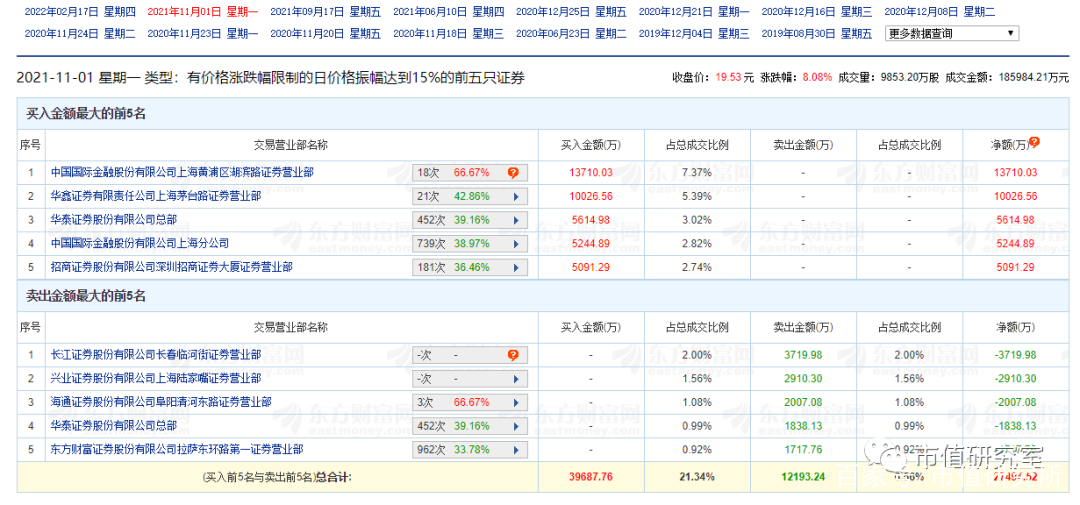Click buy amount 5091.29 in the 买入金额(万) column
1080x505 pixels.
click(591, 267)
